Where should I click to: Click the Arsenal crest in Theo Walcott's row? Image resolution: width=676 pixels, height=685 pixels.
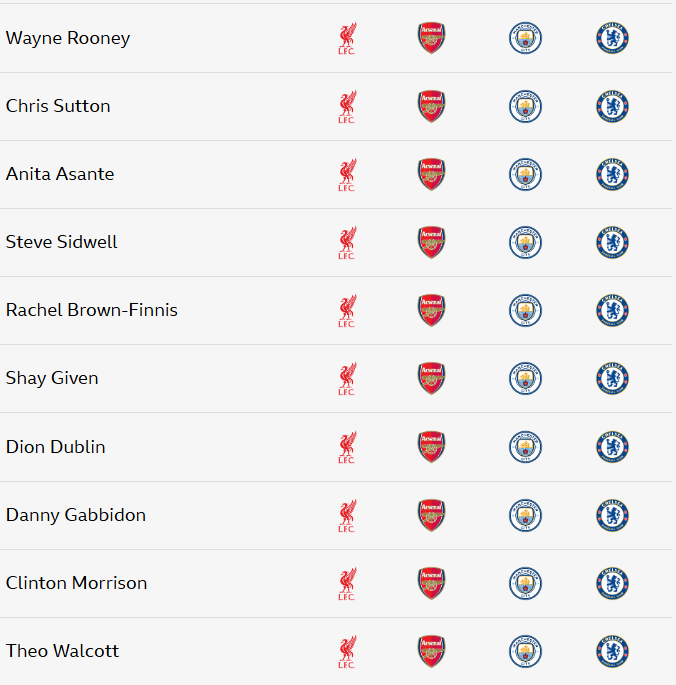[431, 651]
